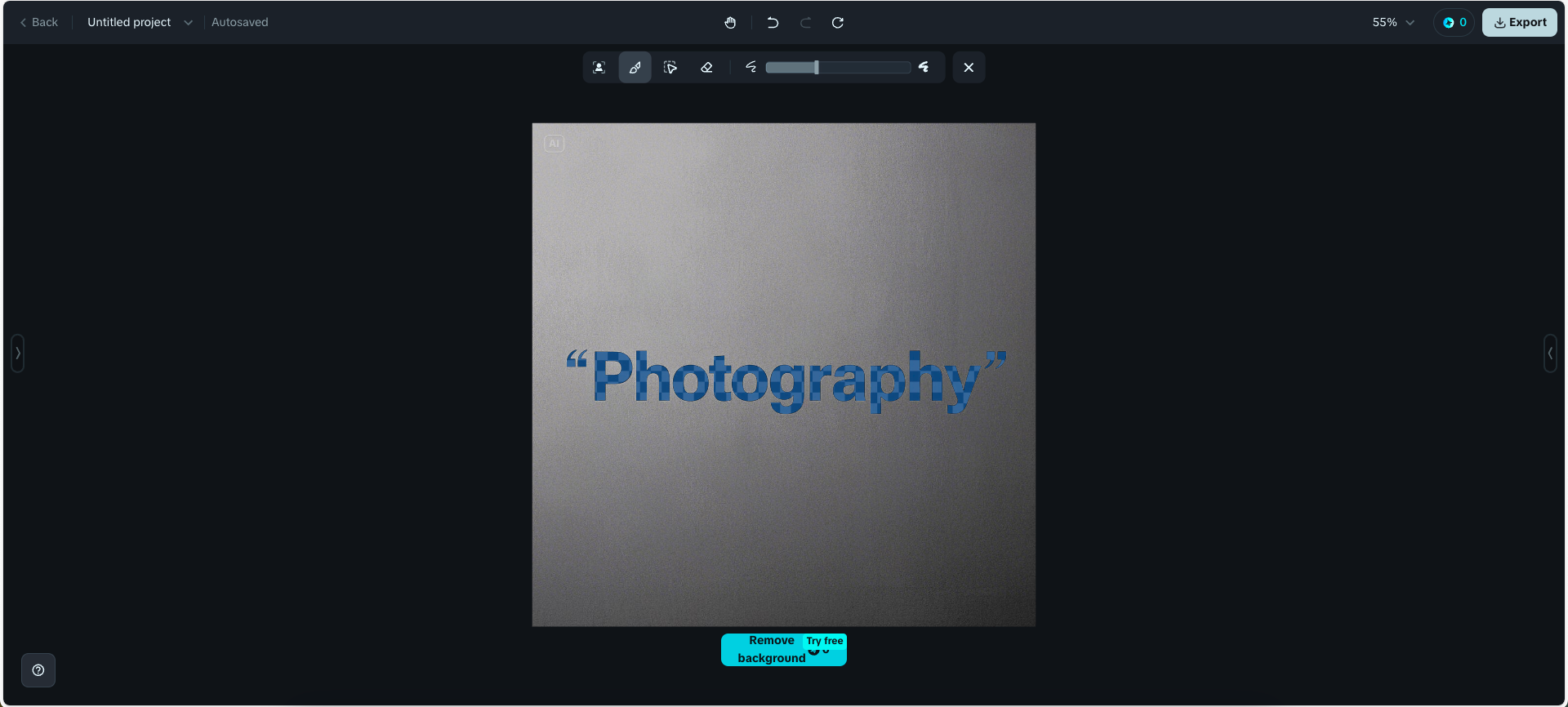1568x707 pixels.
Task: Undo the last action
Action: tap(773, 23)
